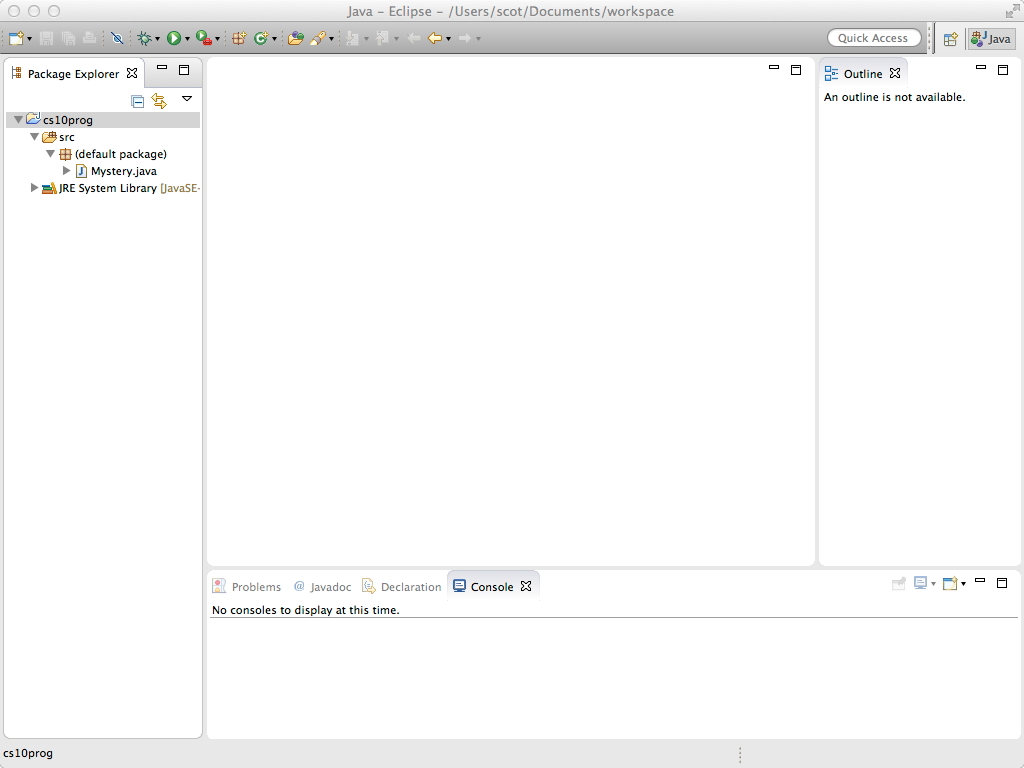Select the src source folder
1024x768 pixels.
click(x=67, y=137)
